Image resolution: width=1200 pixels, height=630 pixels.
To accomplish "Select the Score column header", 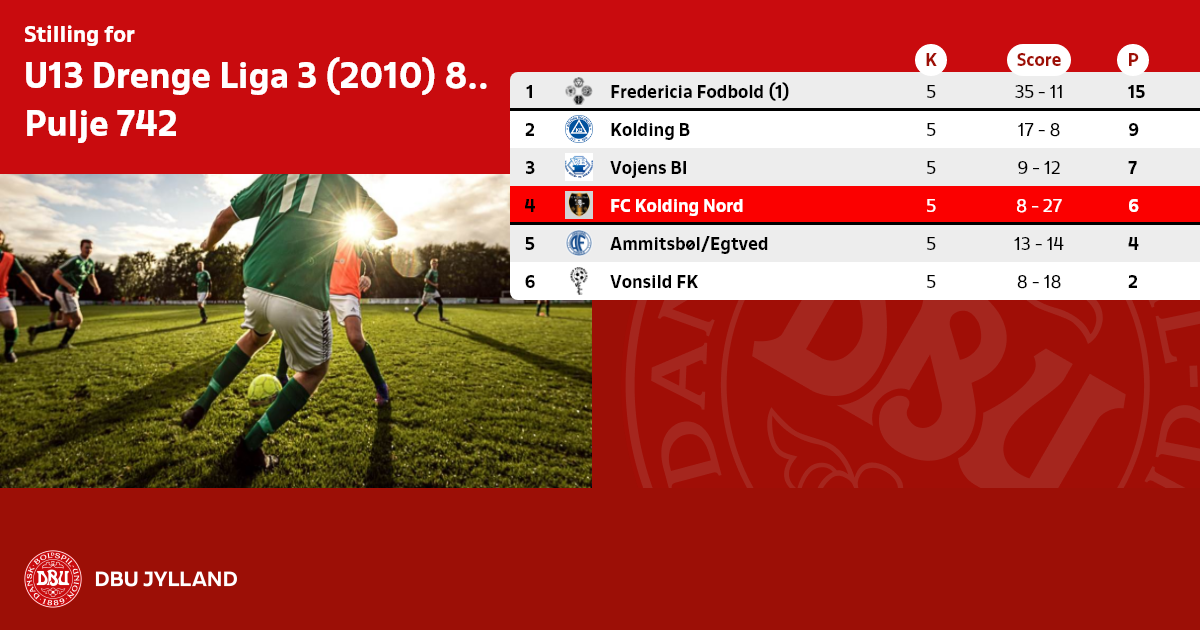I will click(x=1039, y=60).
